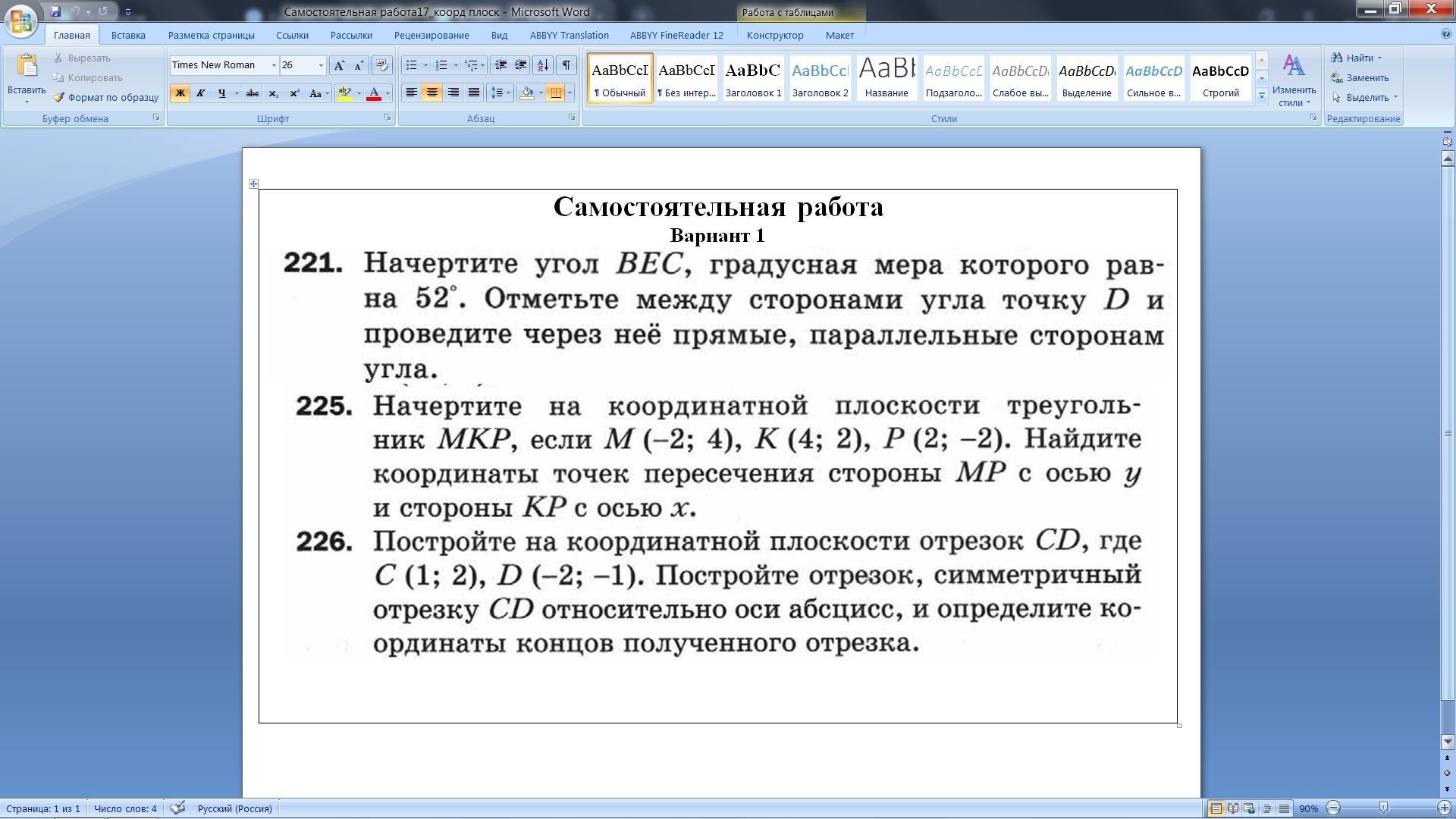The width and height of the screenshot is (1456, 819).
Task: Click the Format Painter button
Action: coord(106,97)
